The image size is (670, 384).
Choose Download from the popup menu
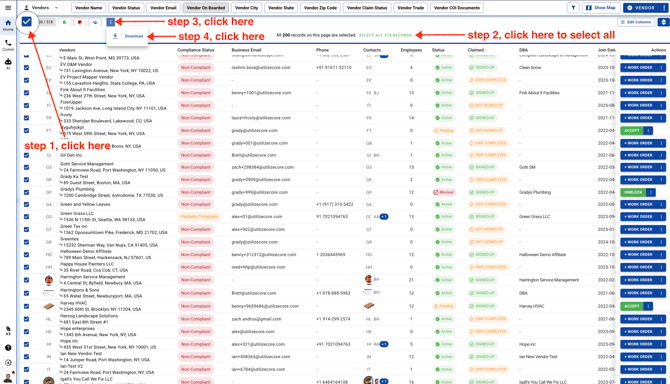click(x=127, y=36)
